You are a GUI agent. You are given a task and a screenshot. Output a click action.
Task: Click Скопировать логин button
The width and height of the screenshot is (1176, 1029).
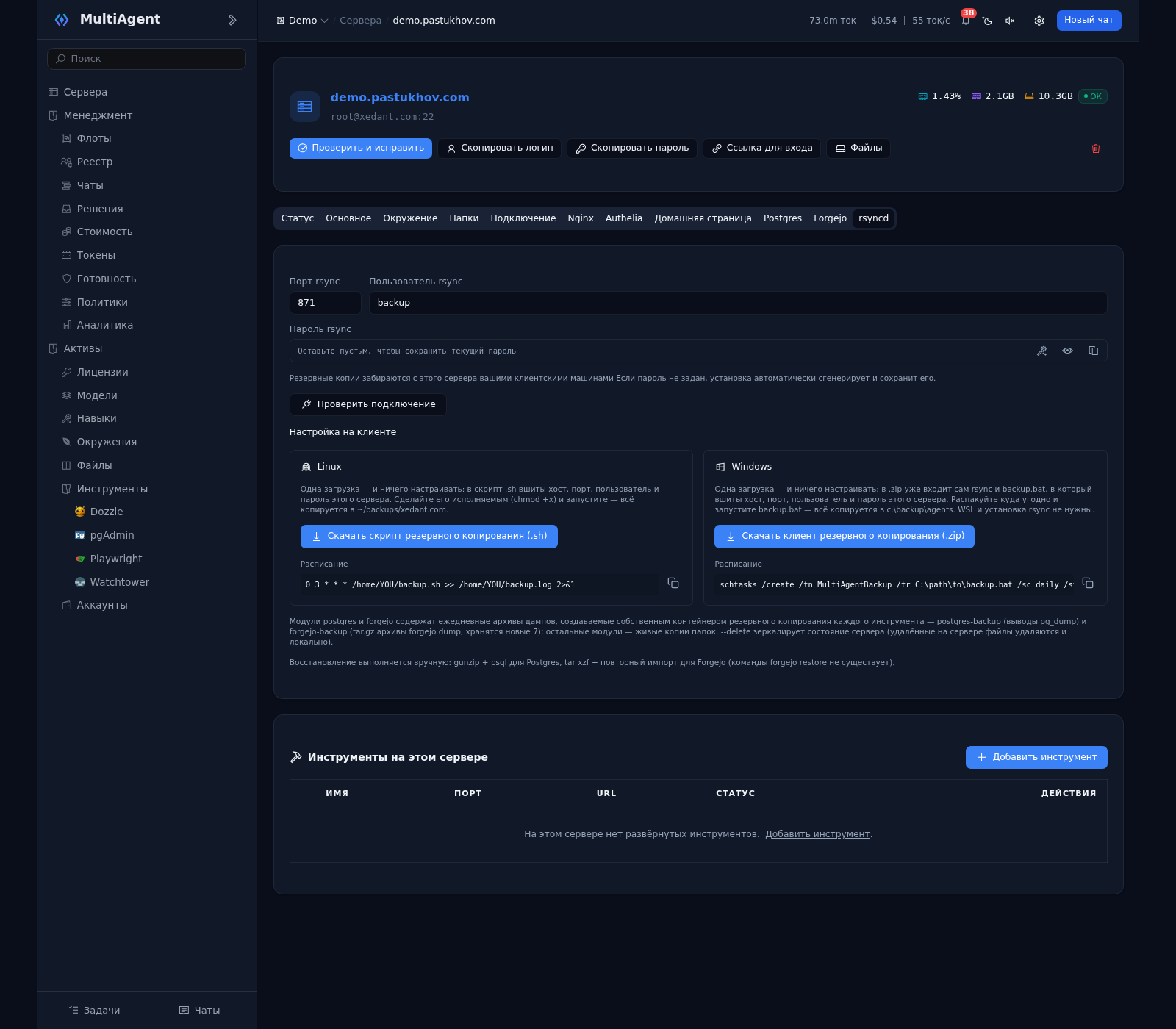coord(500,148)
